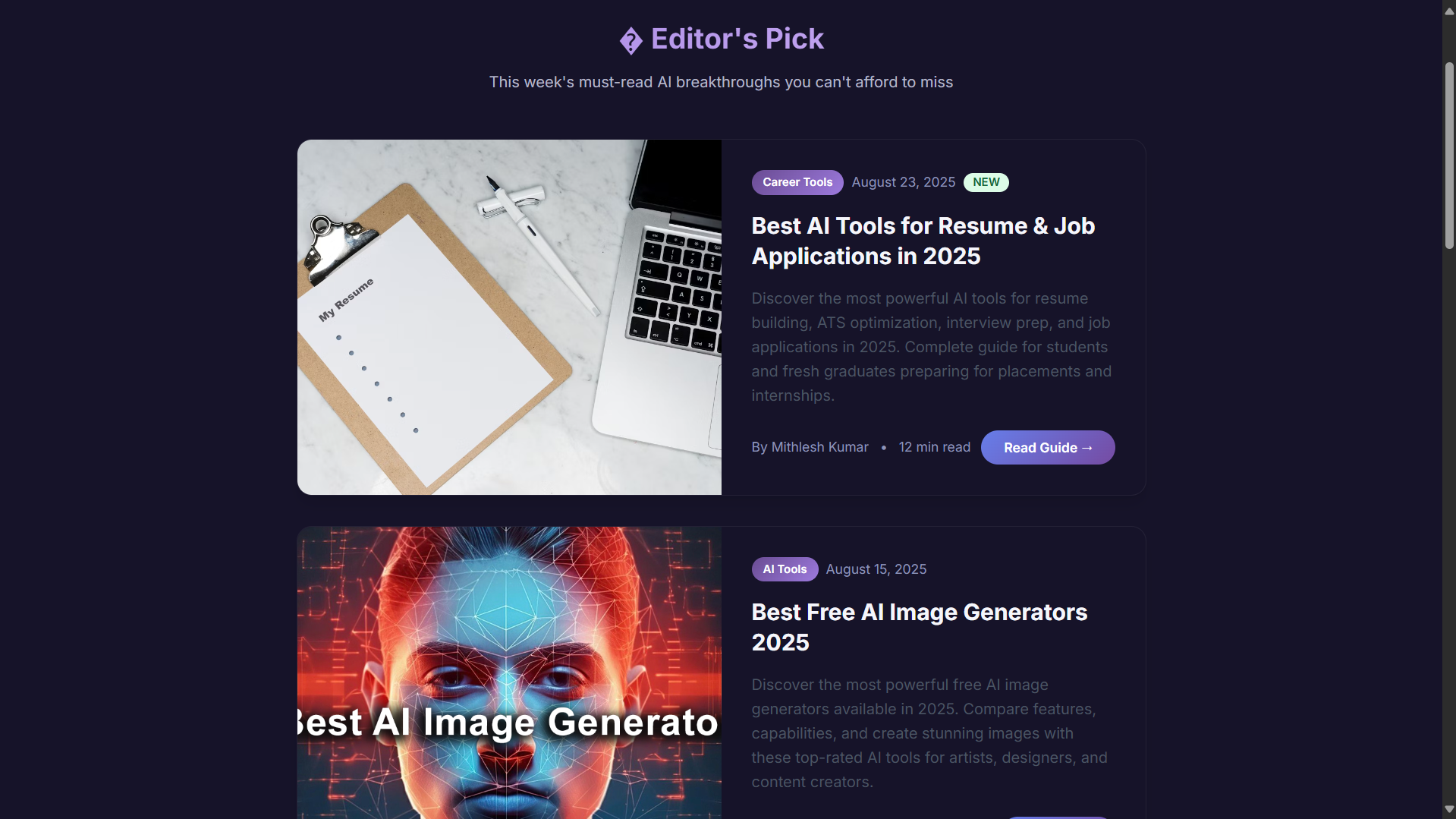Open the Read Guide button
The image size is (1456, 819).
pos(1048,448)
